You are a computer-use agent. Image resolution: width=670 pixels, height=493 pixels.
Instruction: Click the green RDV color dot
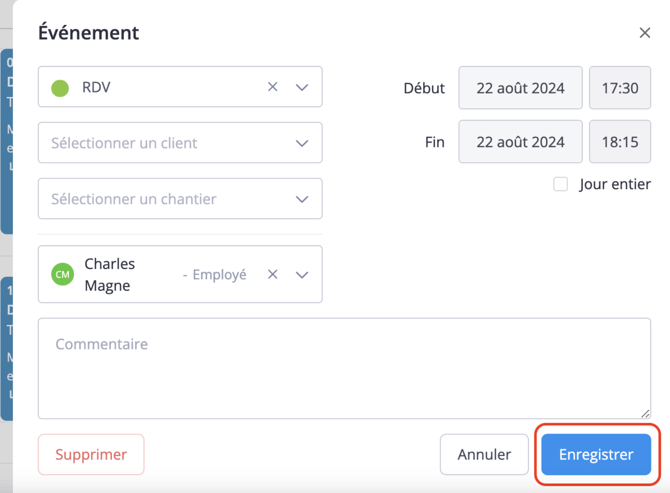click(60, 88)
